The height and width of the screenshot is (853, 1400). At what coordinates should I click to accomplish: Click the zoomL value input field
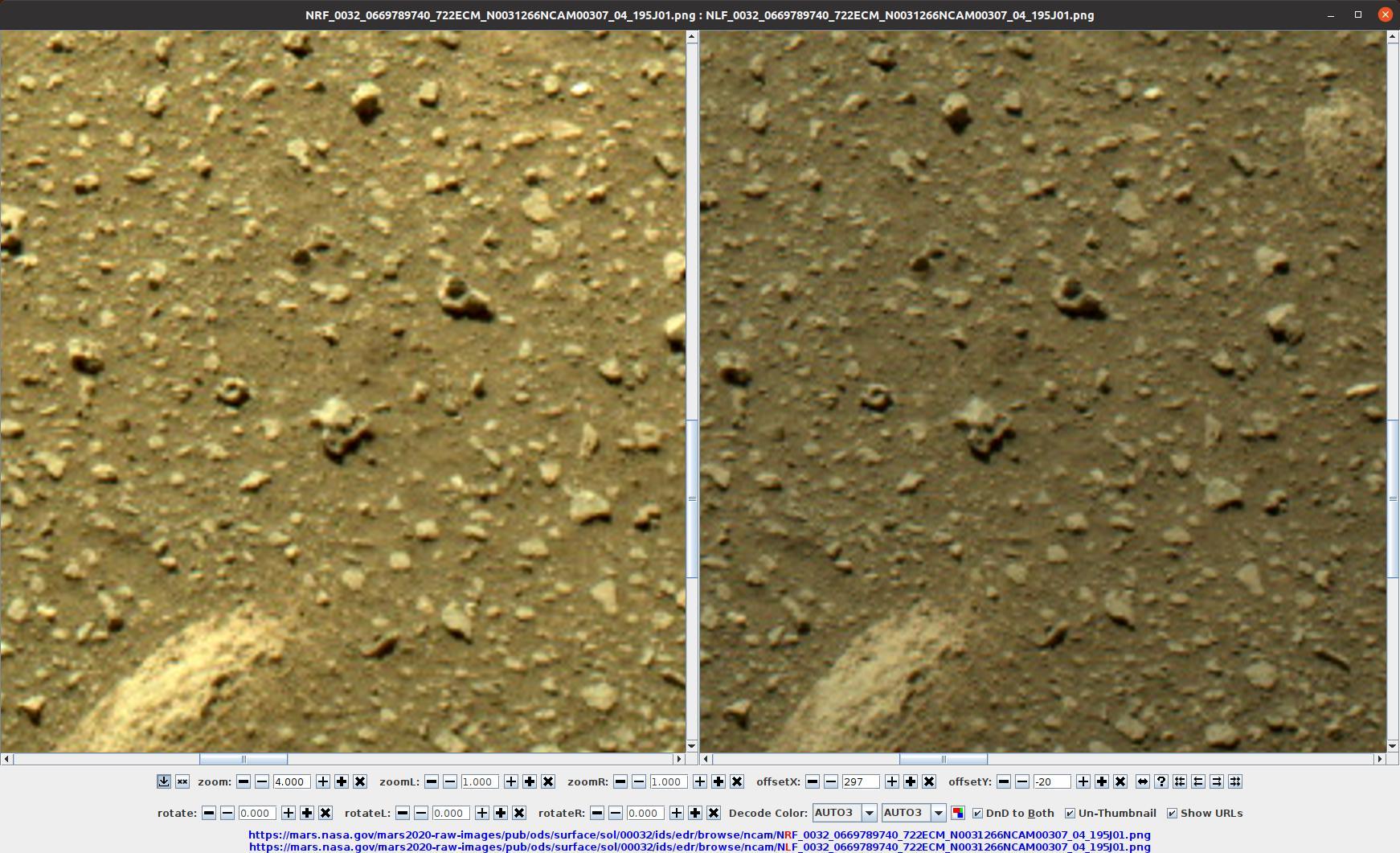[481, 781]
